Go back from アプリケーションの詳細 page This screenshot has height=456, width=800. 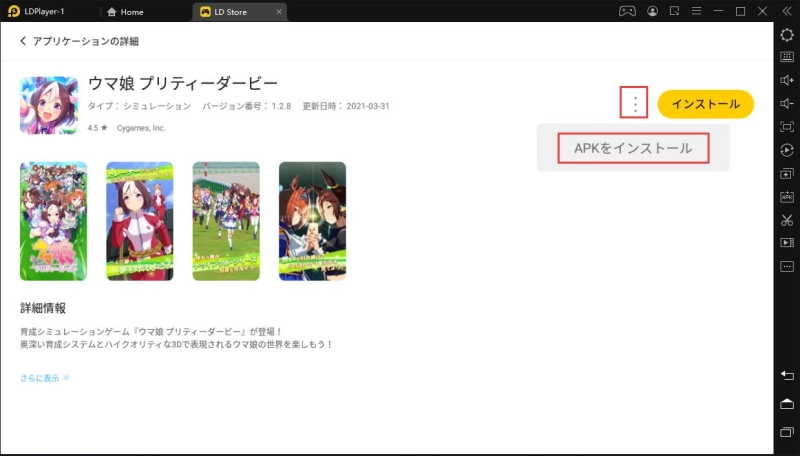click(x=23, y=41)
